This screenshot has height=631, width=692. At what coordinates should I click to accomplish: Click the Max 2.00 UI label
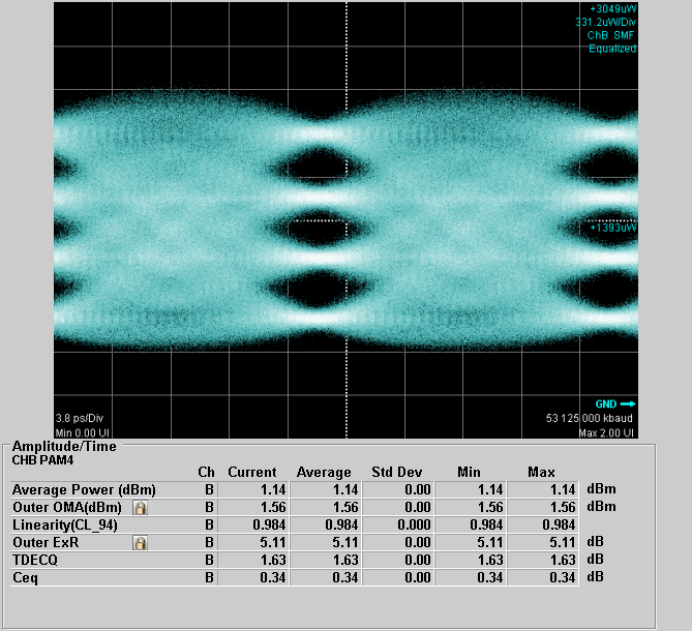point(608,432)
